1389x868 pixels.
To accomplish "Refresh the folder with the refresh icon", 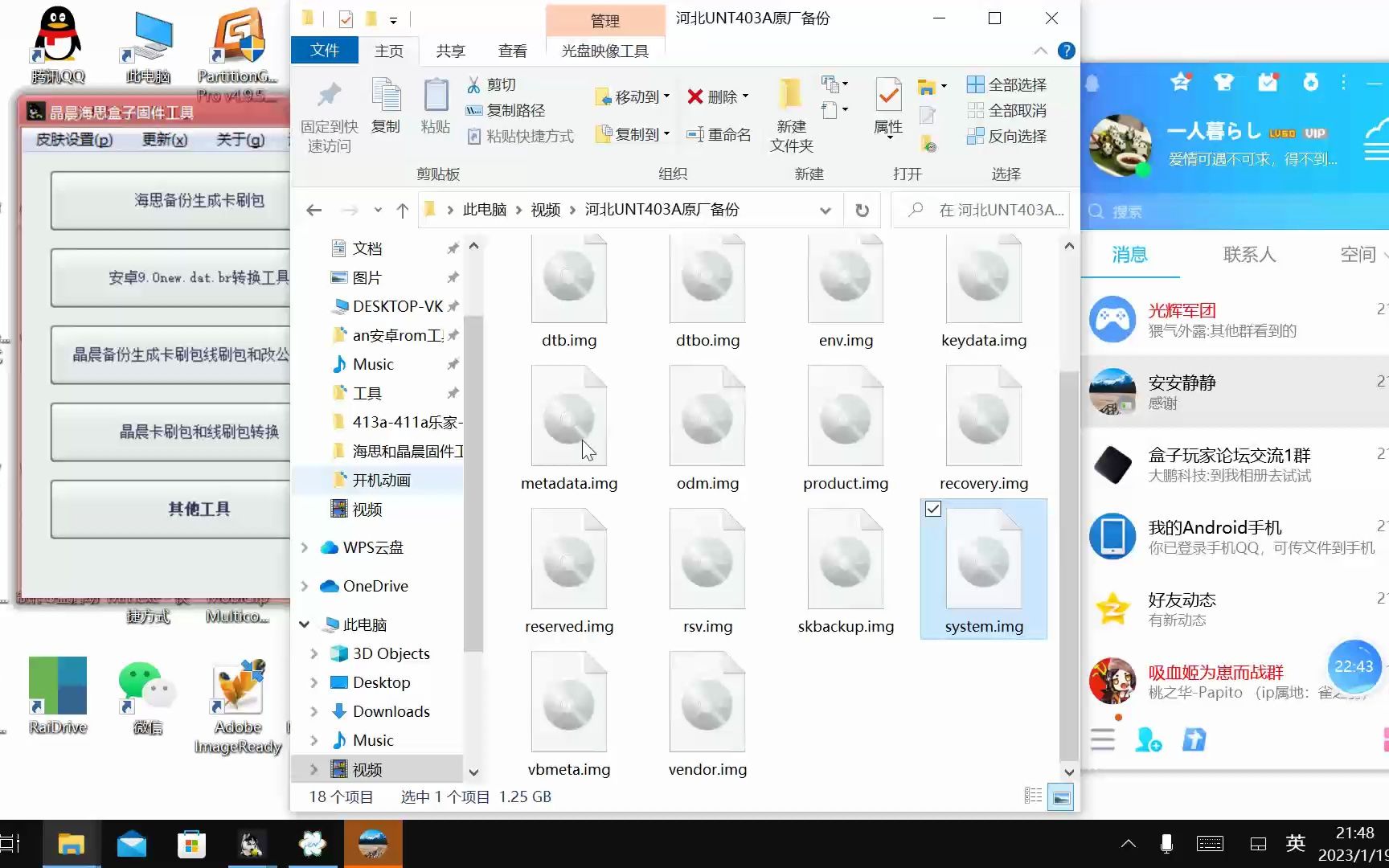I will coord(862,210).
